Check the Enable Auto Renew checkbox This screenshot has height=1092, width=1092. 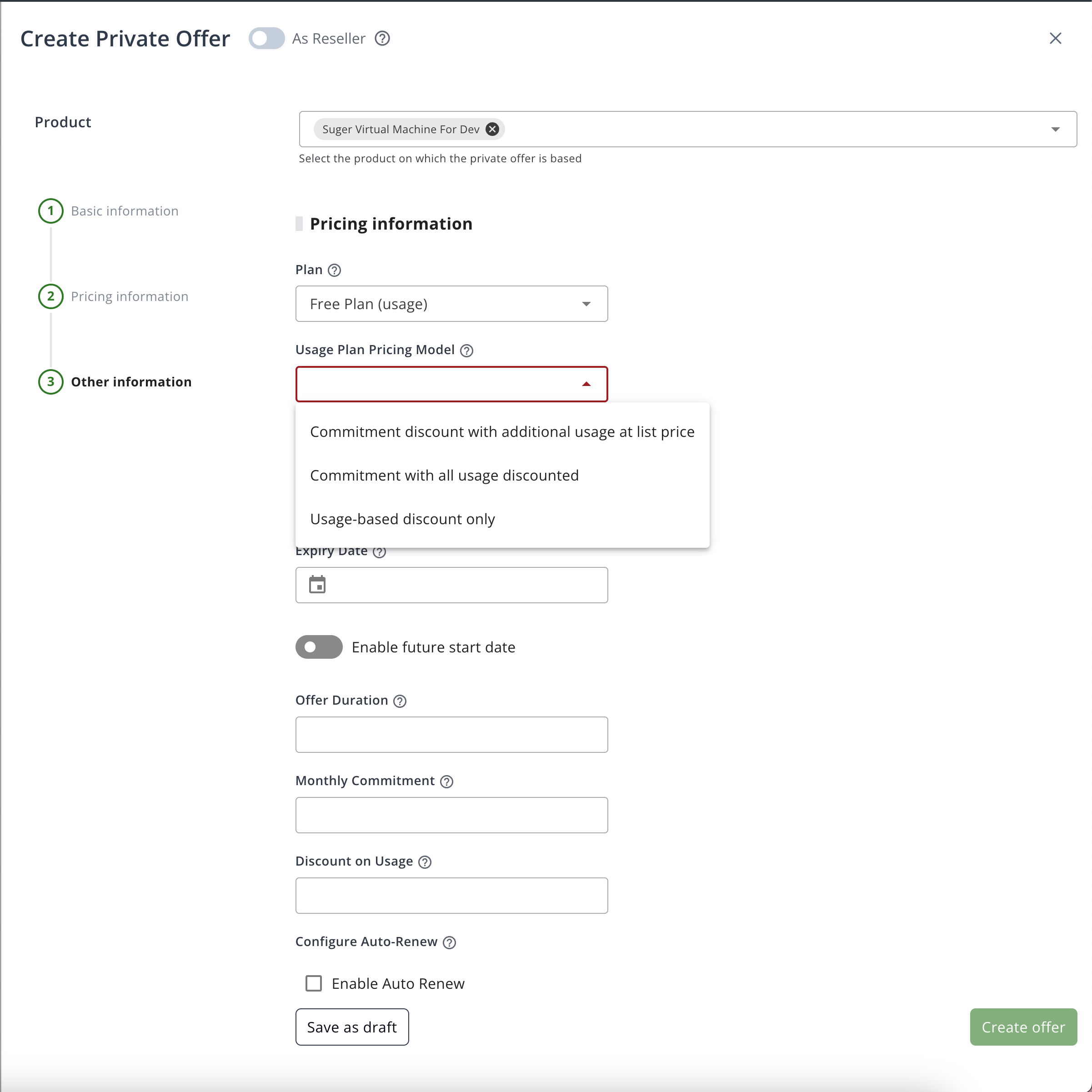coord(313,983)
